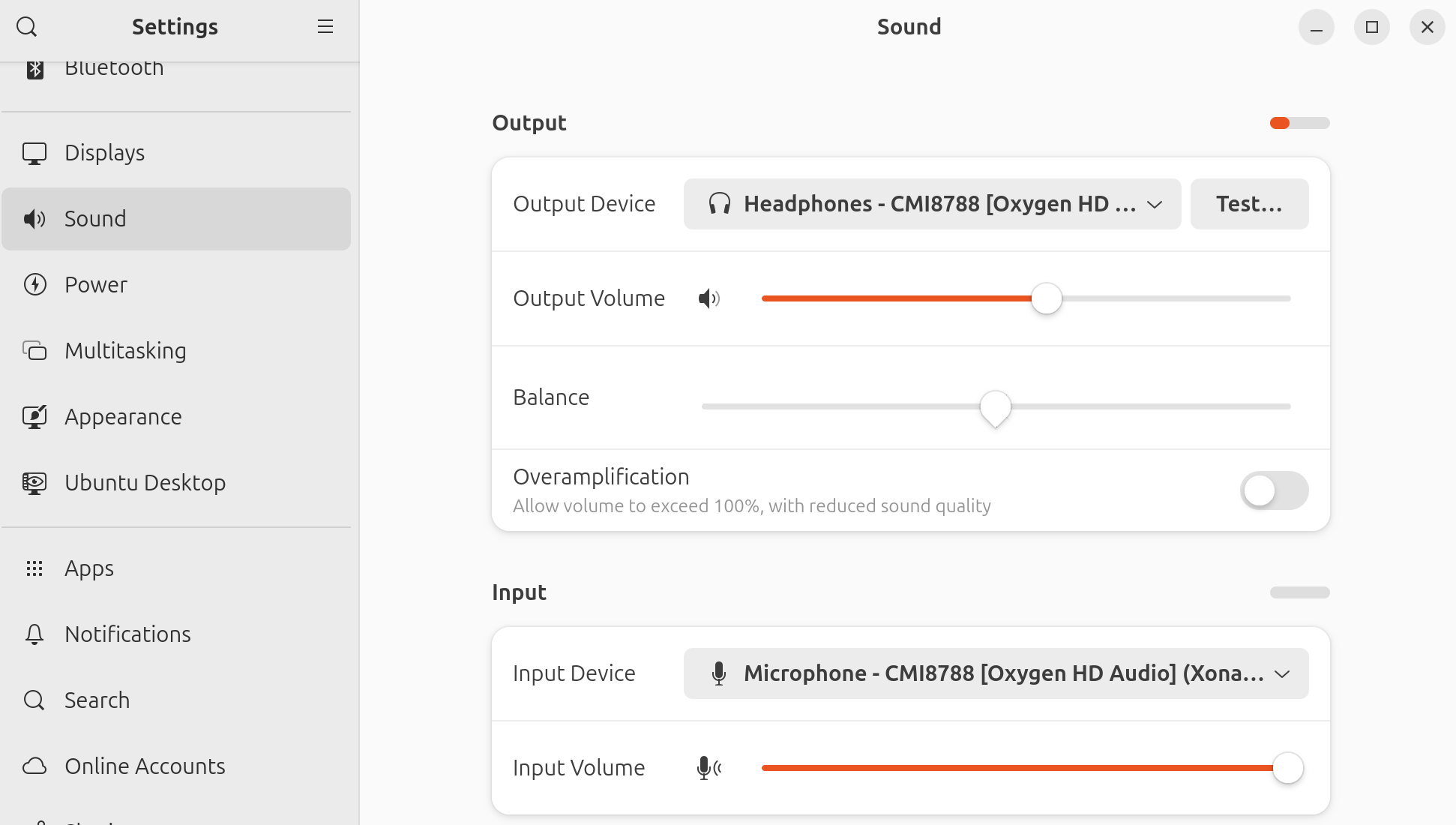Open the hamburger menu in Settings header
Image resolution: width=1456 pixels, height=825 pixels.
[x=325, y=27]
